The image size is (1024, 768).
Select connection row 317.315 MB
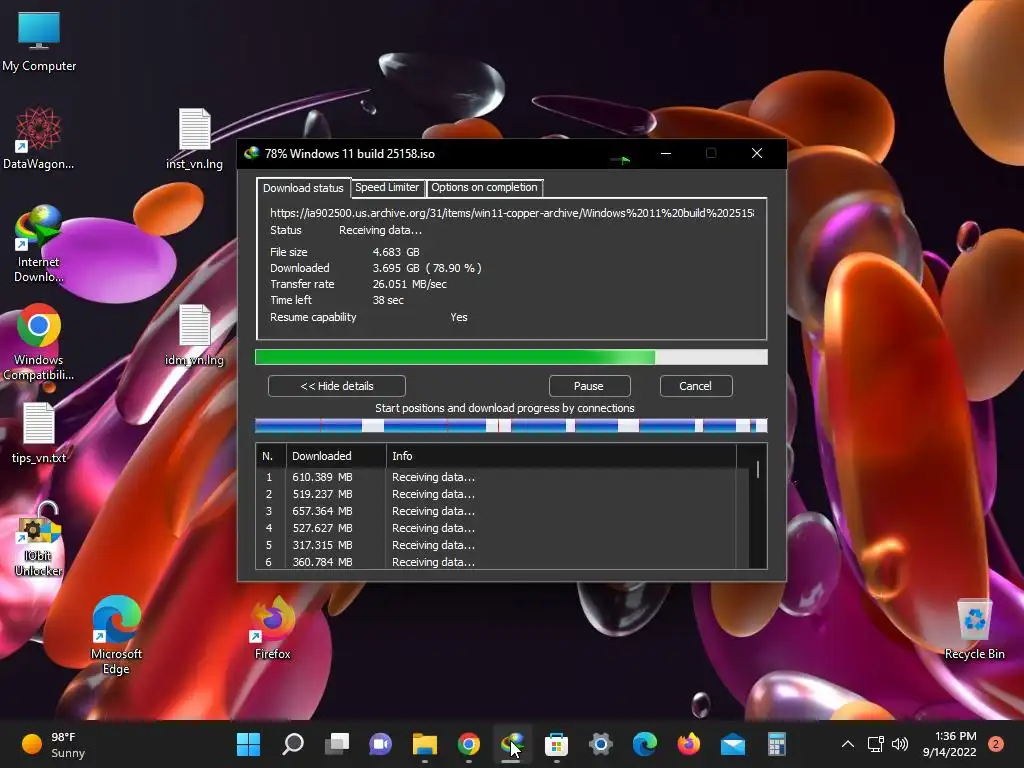click(x=502, y=545)
